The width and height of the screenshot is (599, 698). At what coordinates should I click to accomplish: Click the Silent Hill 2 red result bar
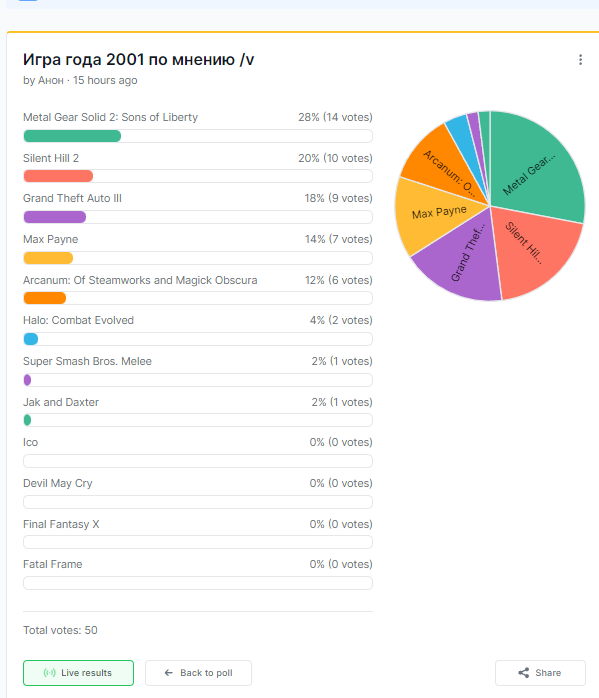(x=58, y=176)
